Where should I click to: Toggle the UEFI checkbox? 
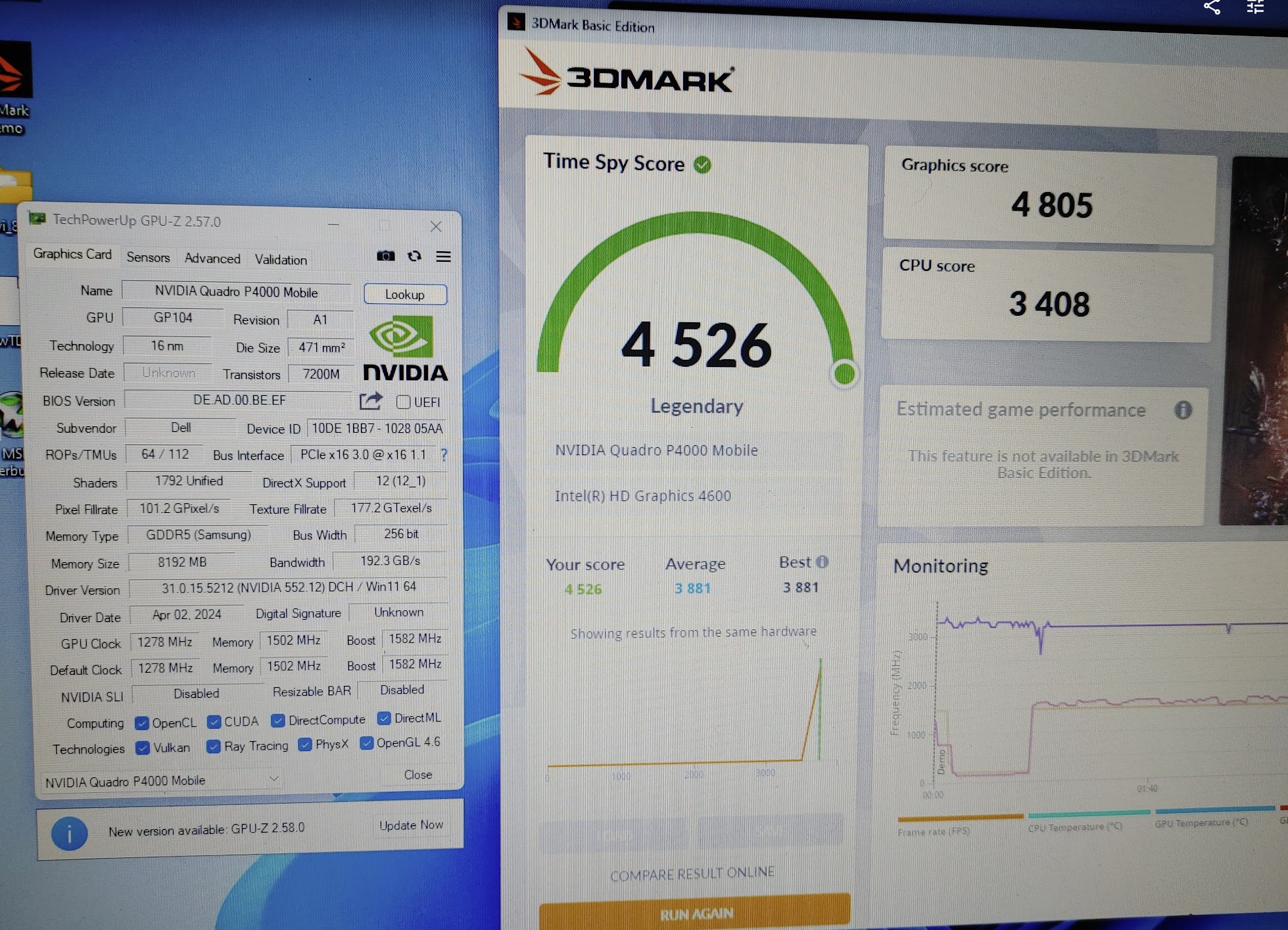[403, 402]
